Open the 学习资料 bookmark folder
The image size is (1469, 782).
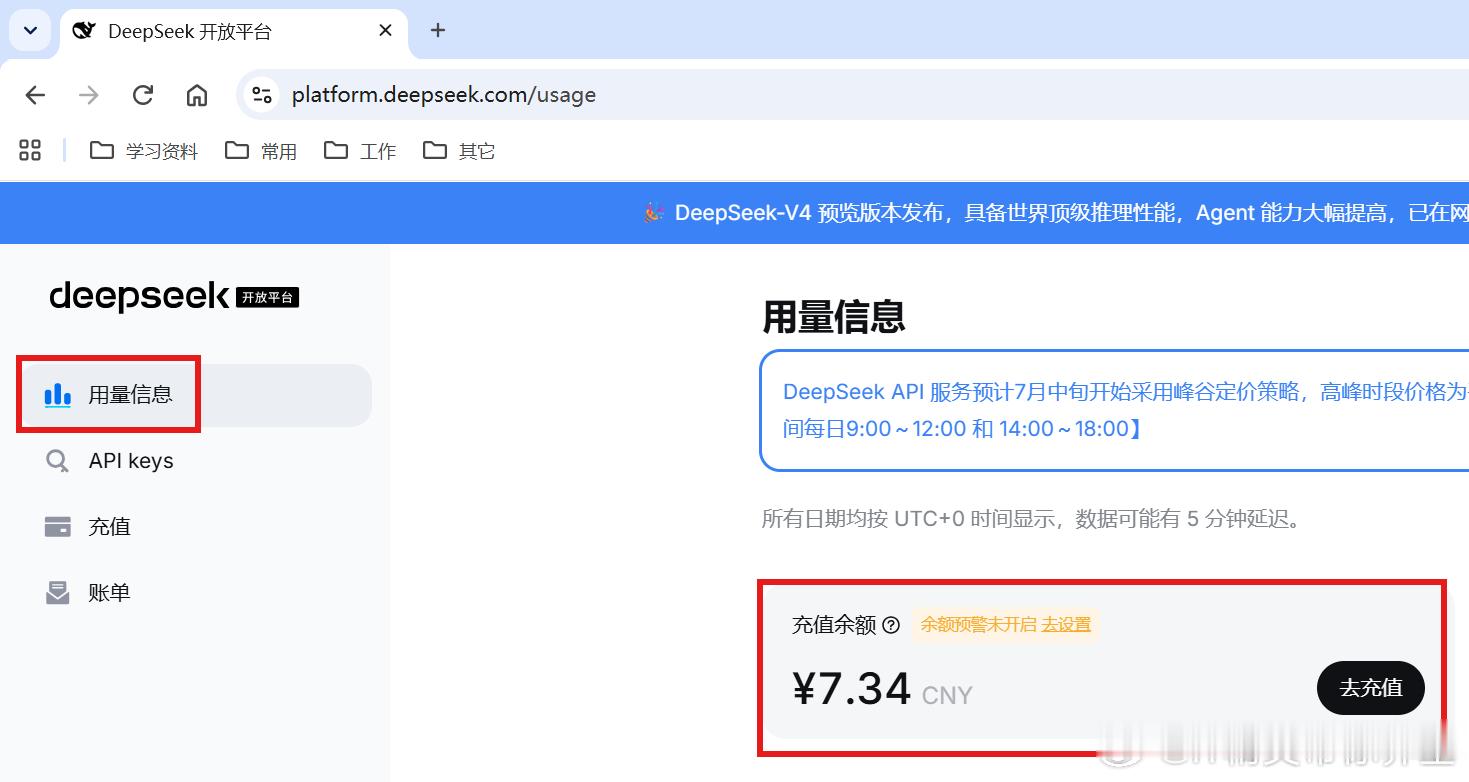(x=144, y=151)
